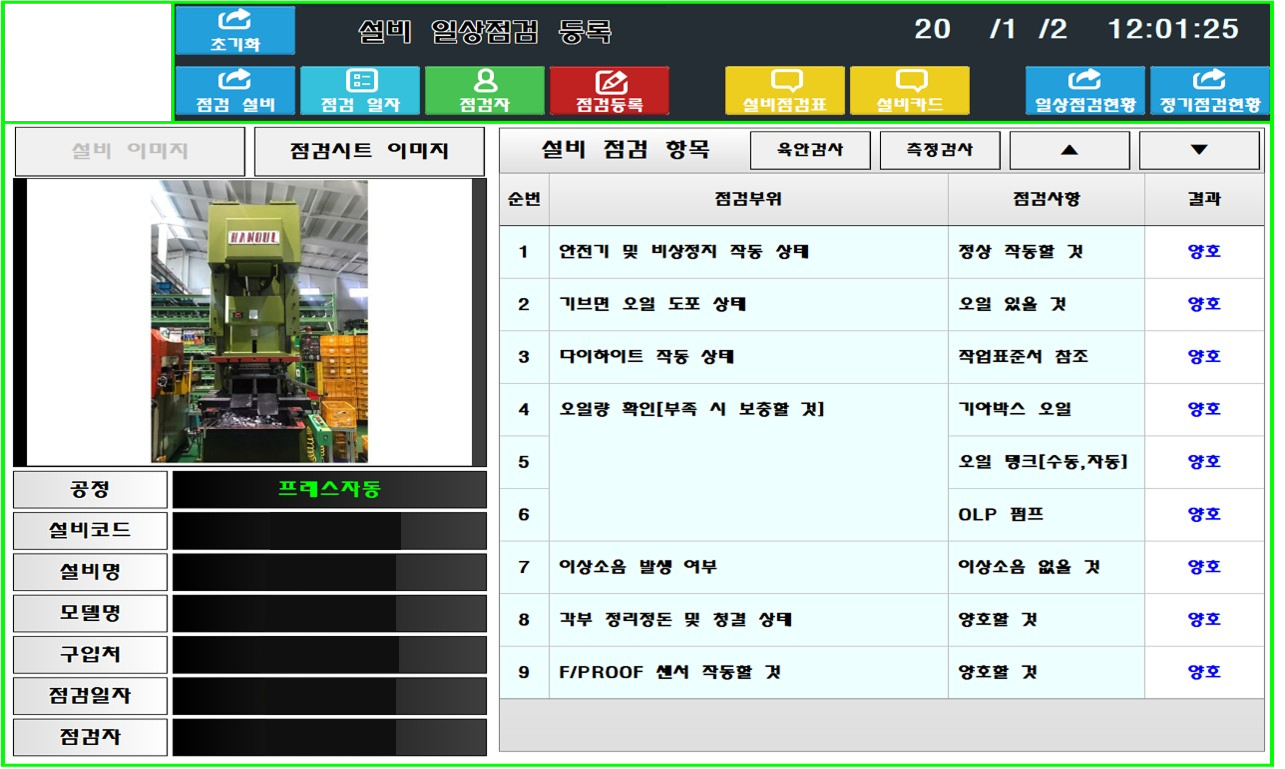
Task: Select the 측정검사 measurement inspection button
Action: (940, 150)
